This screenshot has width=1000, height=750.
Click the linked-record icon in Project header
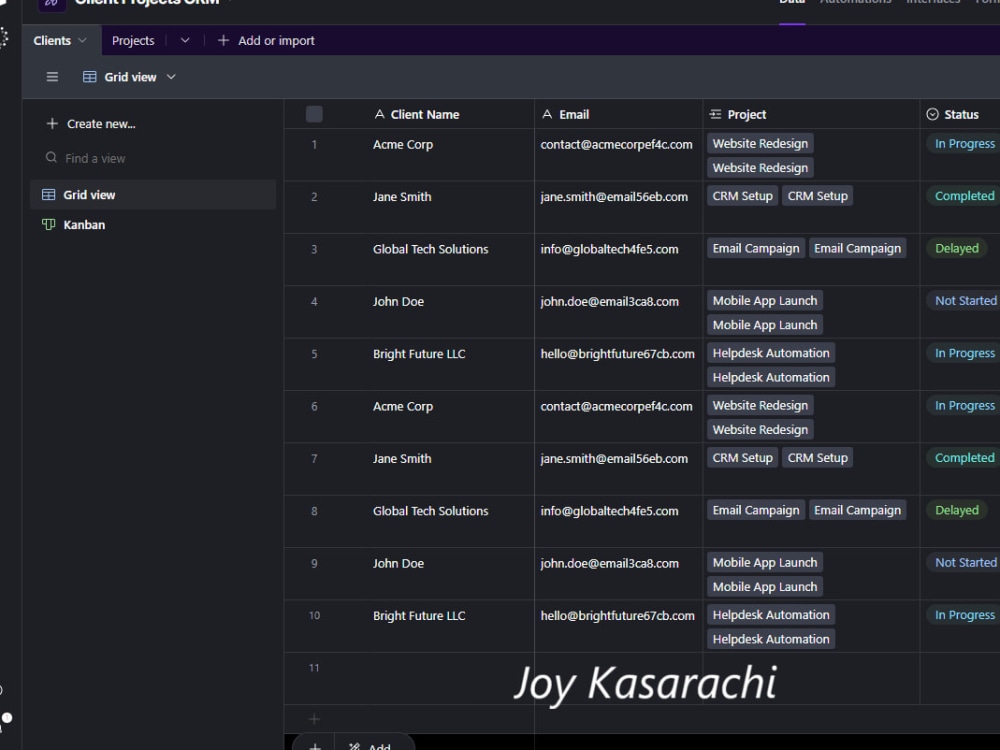[716, 114]
